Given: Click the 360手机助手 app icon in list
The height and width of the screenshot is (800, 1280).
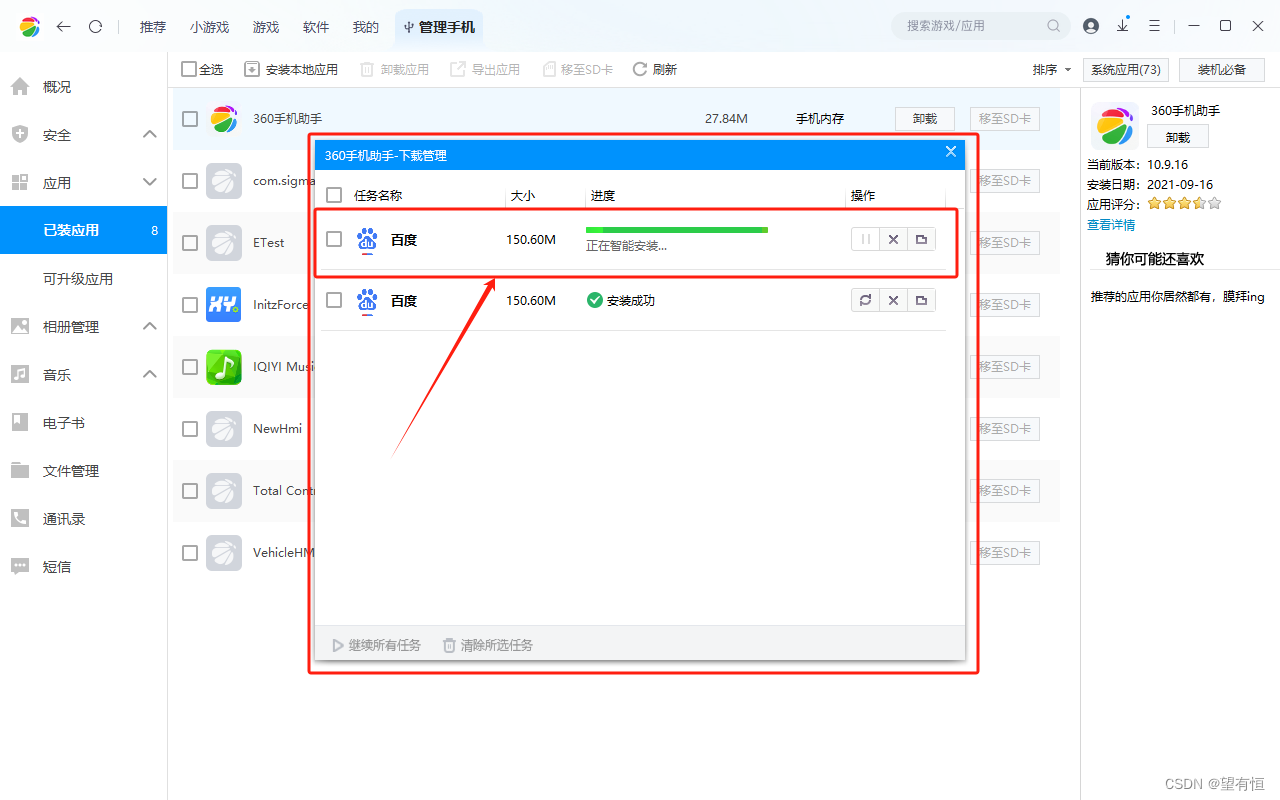Looking at the screenshot, I should click(x=224, y=119).
